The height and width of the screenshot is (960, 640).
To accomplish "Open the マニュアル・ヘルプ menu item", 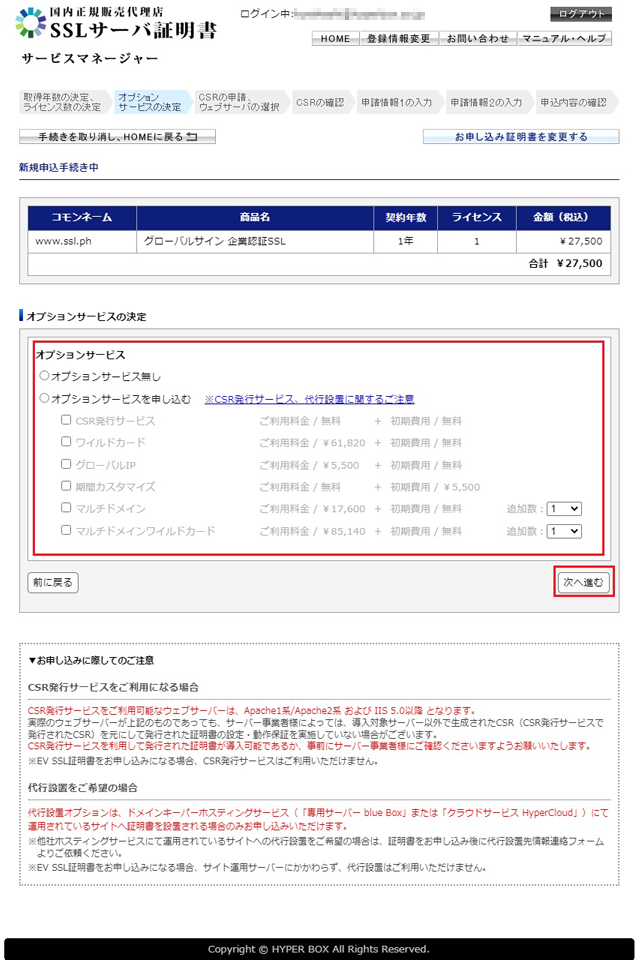I will point(563,39).
